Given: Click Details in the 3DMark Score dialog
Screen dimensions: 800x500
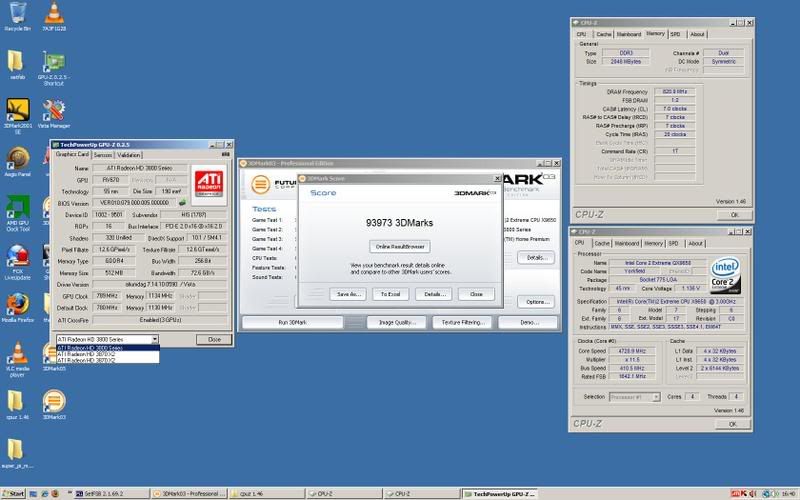Looking at the screenshot, I should (x=434, y=294).
